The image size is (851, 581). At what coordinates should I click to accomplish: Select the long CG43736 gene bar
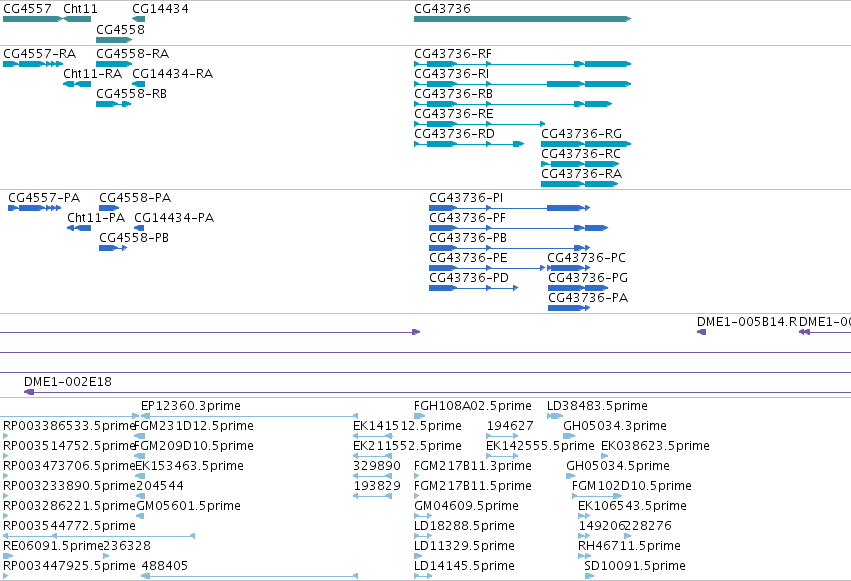click(522, 19)
